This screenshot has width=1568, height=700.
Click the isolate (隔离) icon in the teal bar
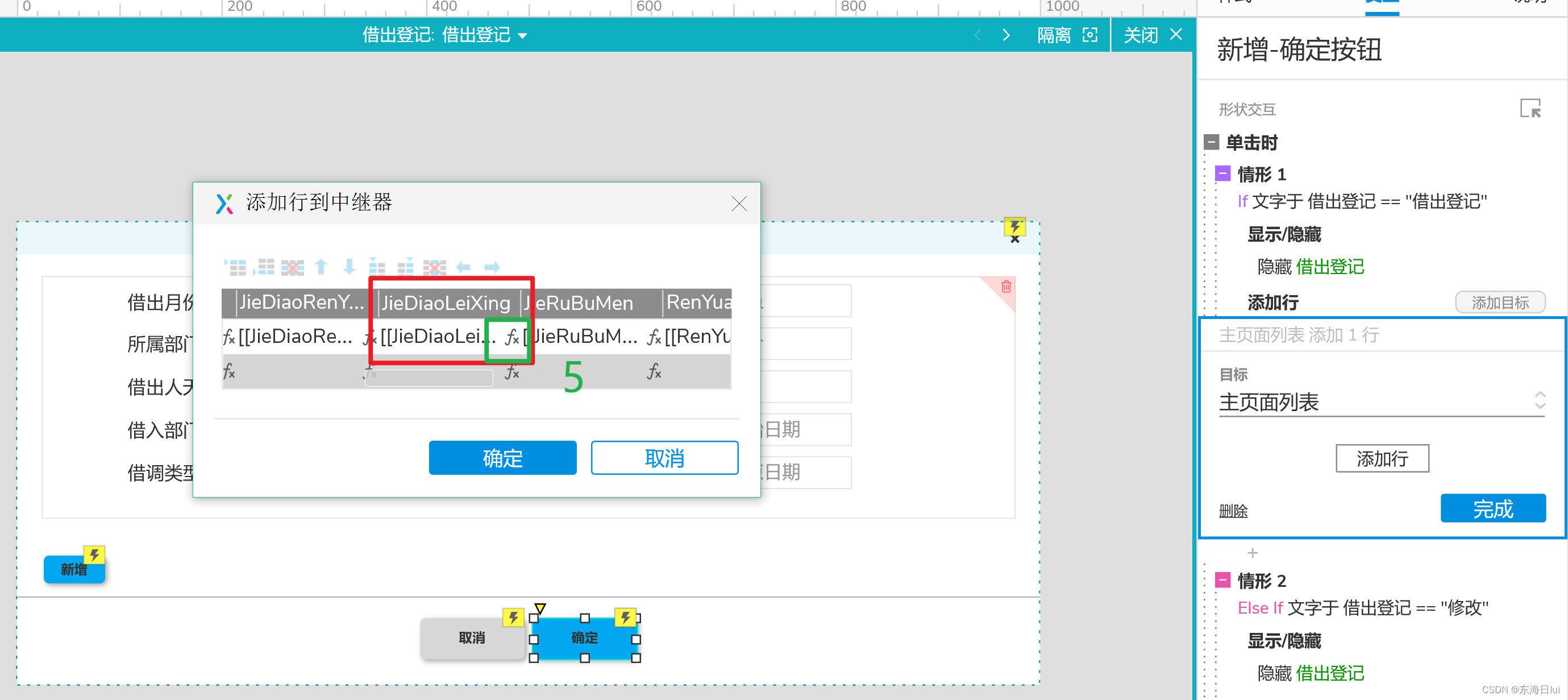pyautogui.click(x=1089, y=35)
